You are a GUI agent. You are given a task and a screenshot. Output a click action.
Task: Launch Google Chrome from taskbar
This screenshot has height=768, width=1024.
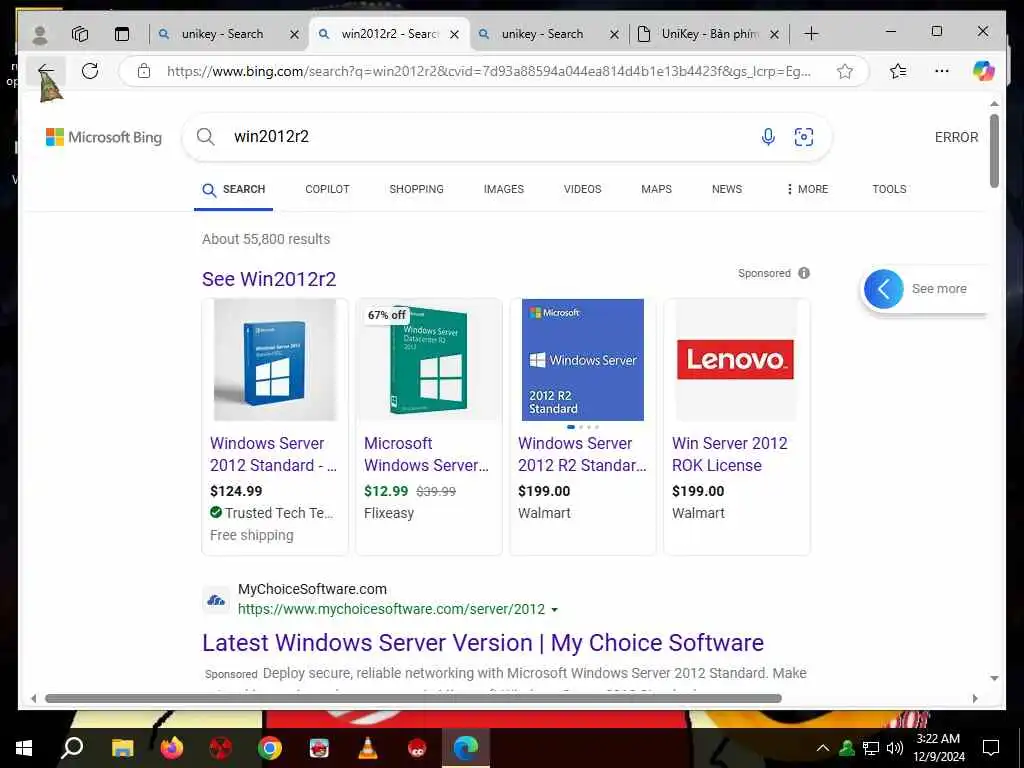(270, 748)
